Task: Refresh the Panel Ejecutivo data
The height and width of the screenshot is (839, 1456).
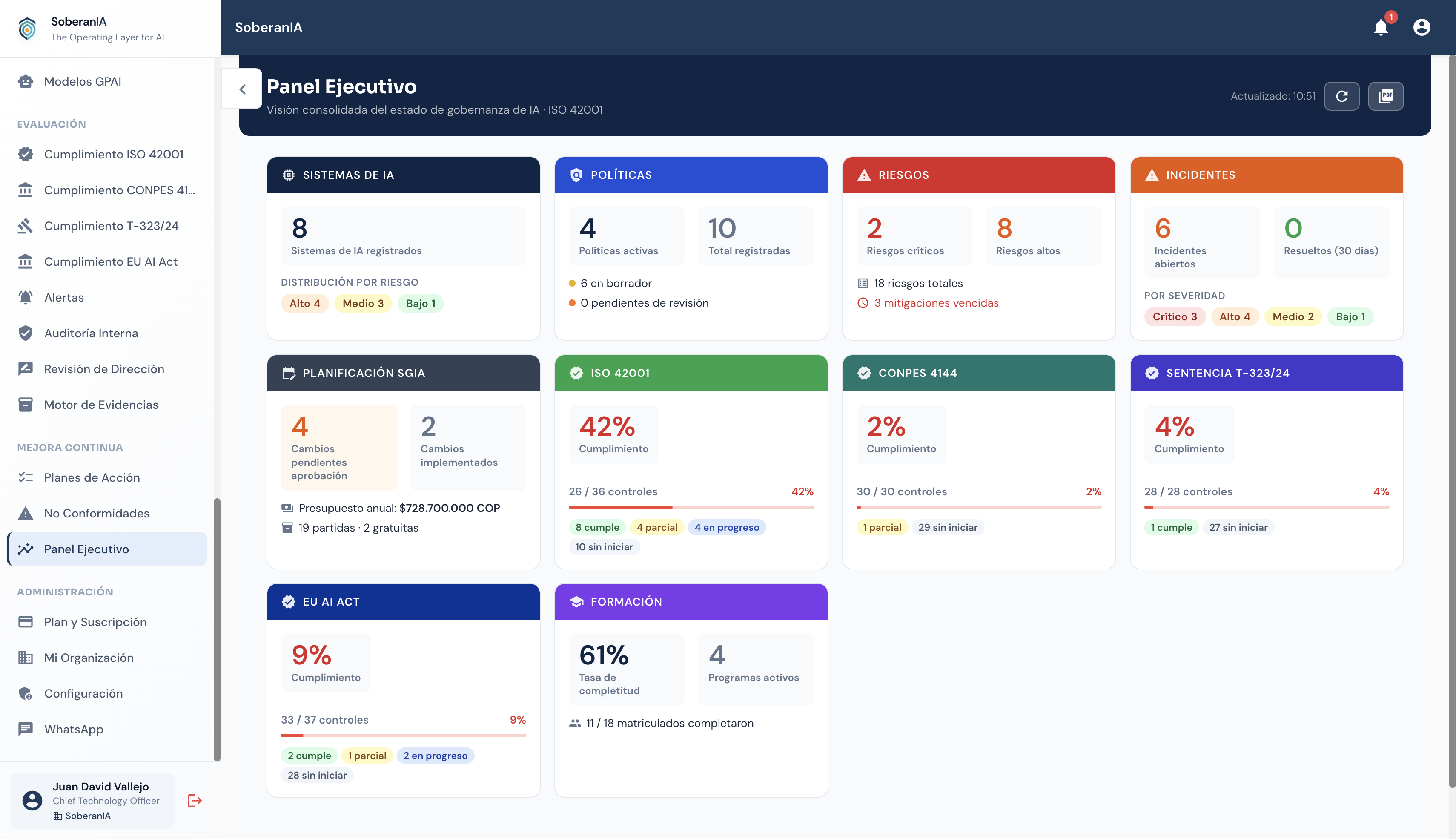Action: 1341,96
